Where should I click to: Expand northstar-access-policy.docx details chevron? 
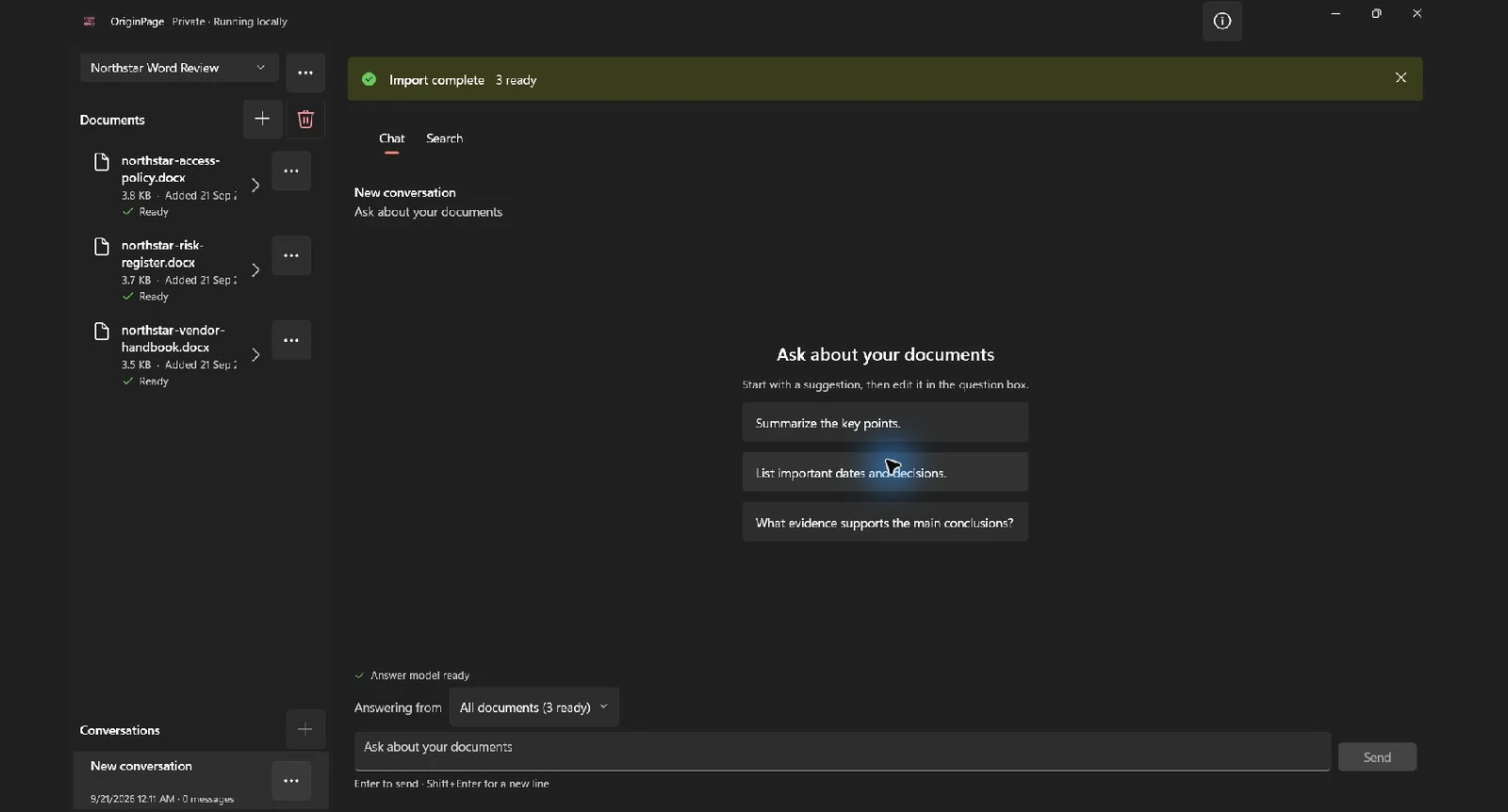(254, 185)
